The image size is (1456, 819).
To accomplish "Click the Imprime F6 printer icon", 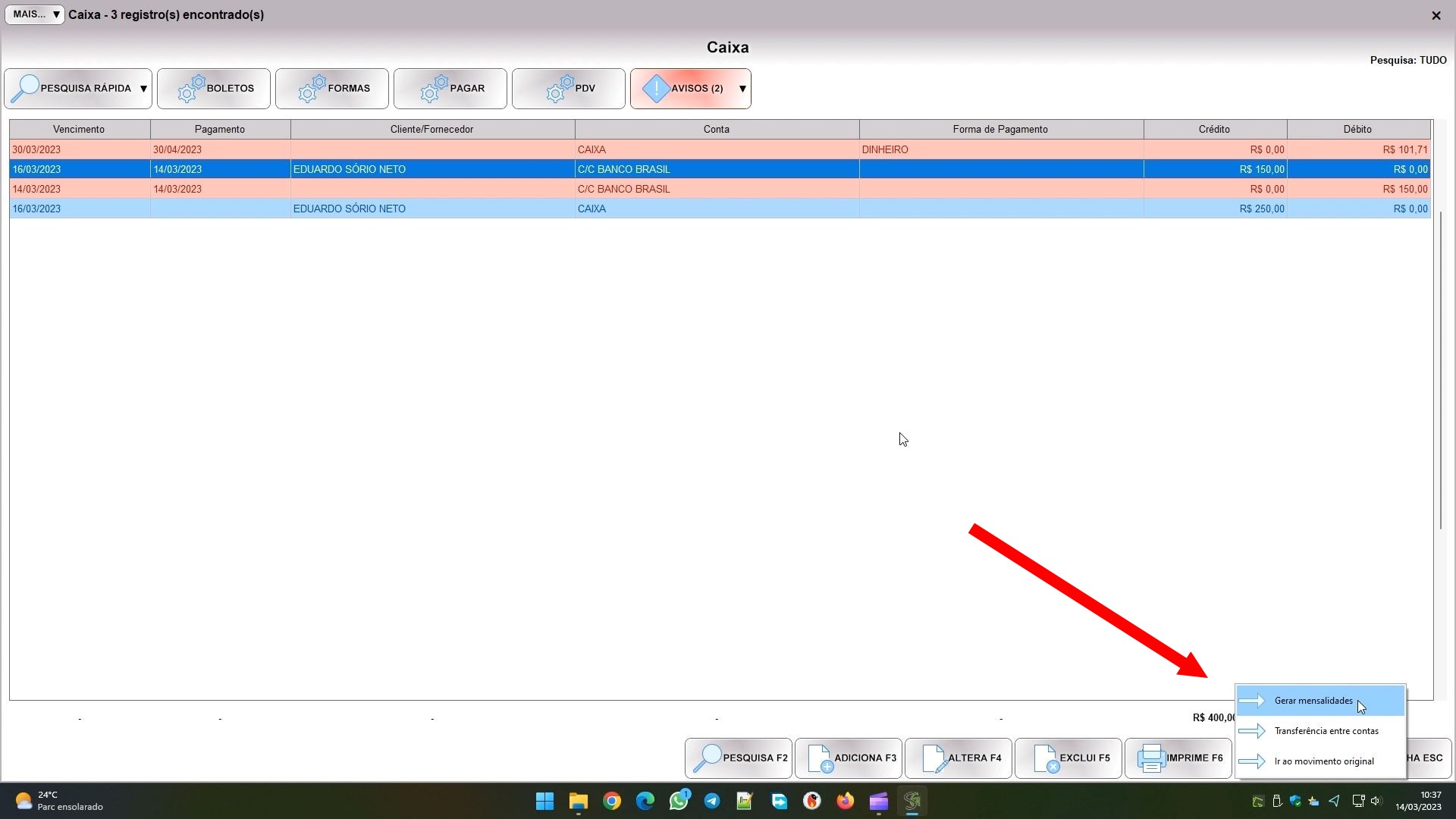I will tap(1151, 758).
